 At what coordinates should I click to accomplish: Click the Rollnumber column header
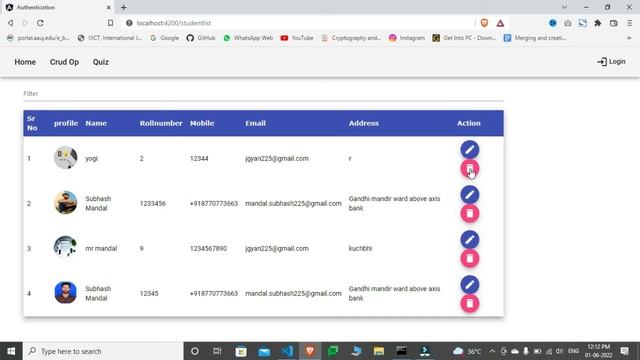coord(161,123)
